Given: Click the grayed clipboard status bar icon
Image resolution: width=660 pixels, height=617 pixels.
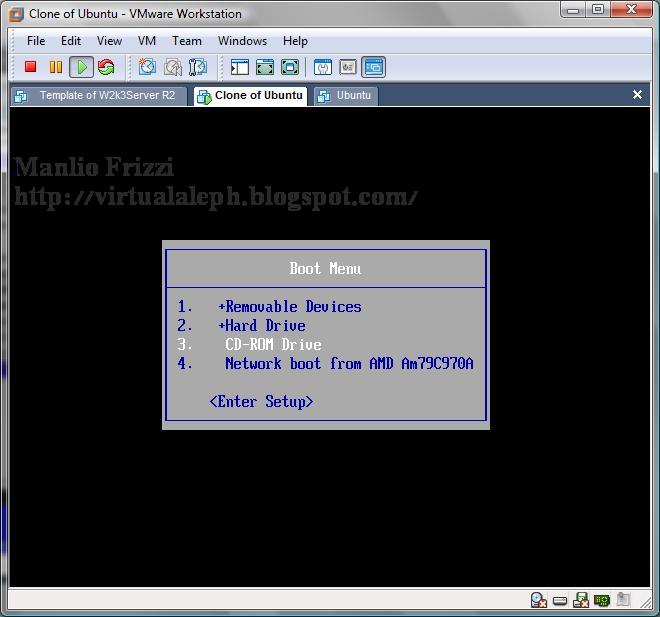Looking at the screenshot, I should pos(623,599).
